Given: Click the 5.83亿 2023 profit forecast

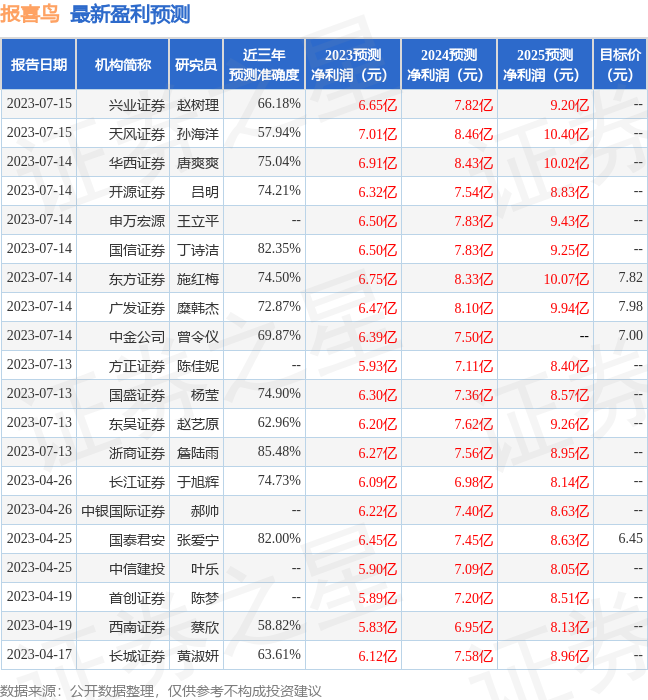Looking at the screenshot, I should tap(378, 628).
